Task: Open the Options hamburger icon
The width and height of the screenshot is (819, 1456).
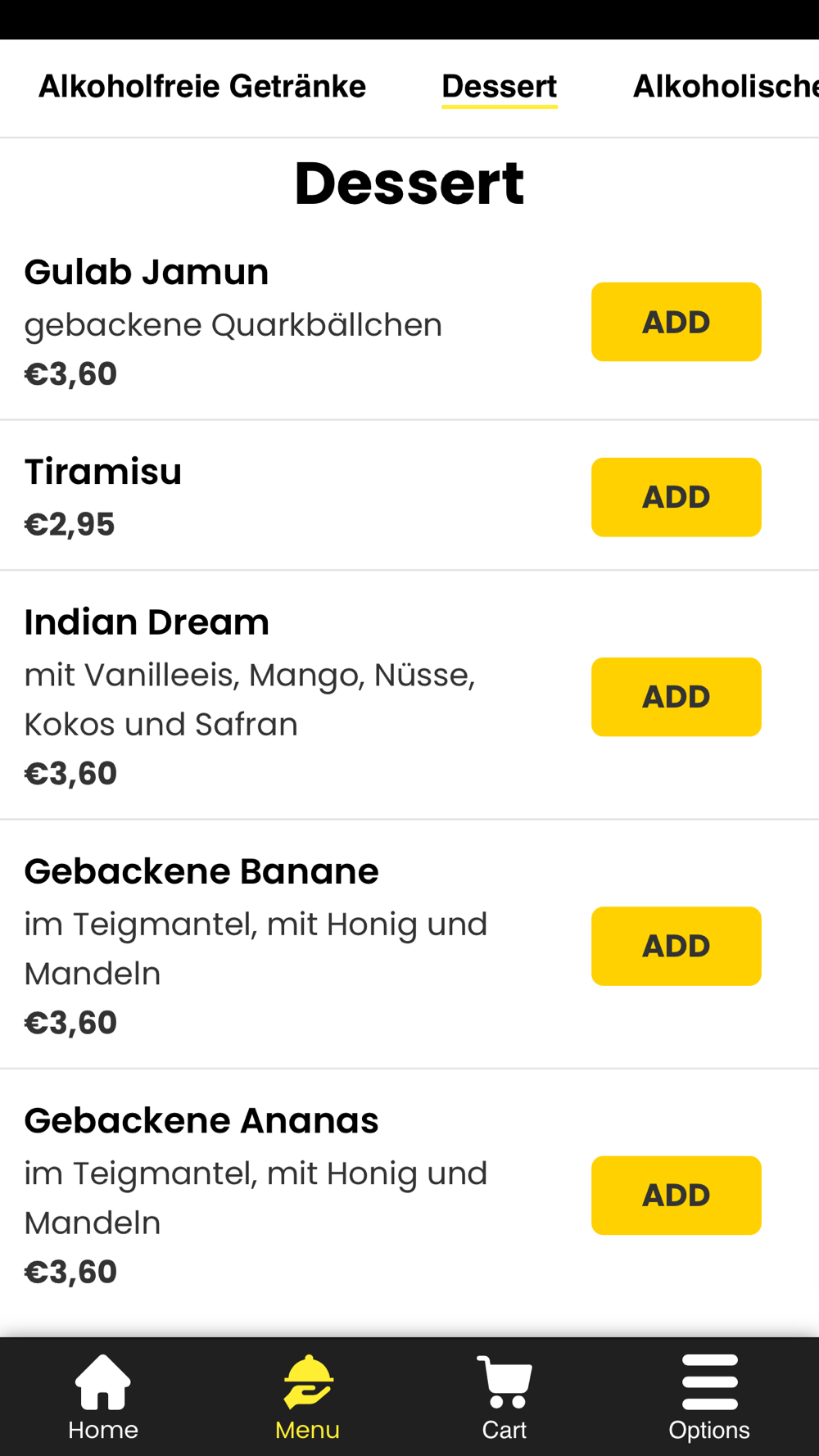Action: pyautogui.click(x=709, y=1382)
